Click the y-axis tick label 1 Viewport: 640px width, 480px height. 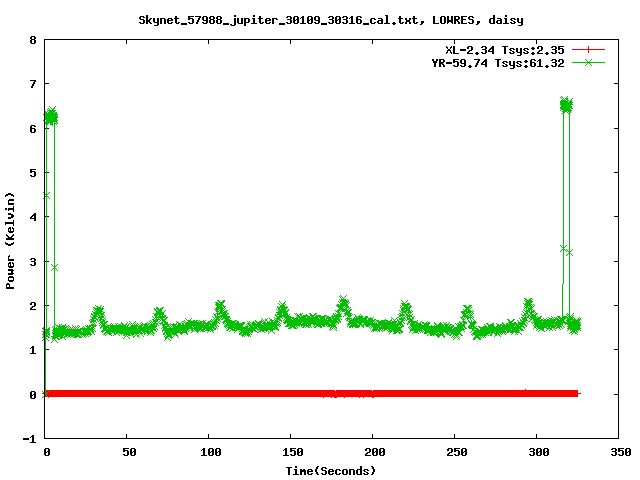pos(33,350)
